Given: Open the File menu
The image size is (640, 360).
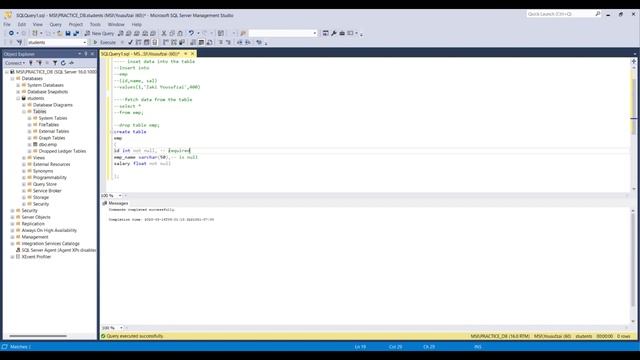Looking at the screenshot, I should pyautogui.click(x=7, y=24).
